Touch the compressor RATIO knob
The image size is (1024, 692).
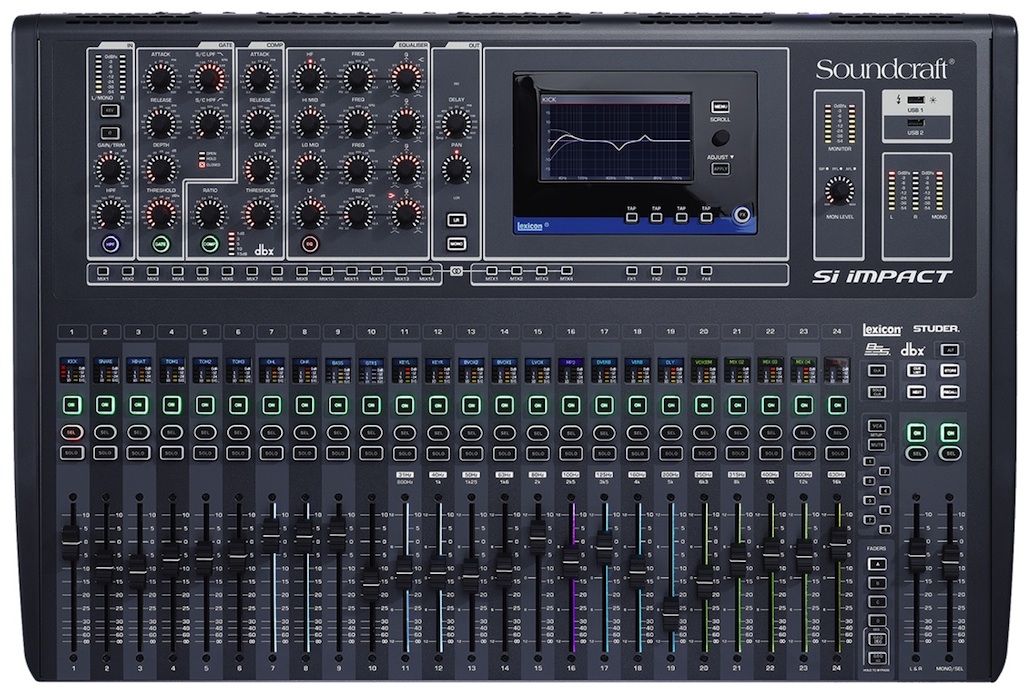[210, 213]
